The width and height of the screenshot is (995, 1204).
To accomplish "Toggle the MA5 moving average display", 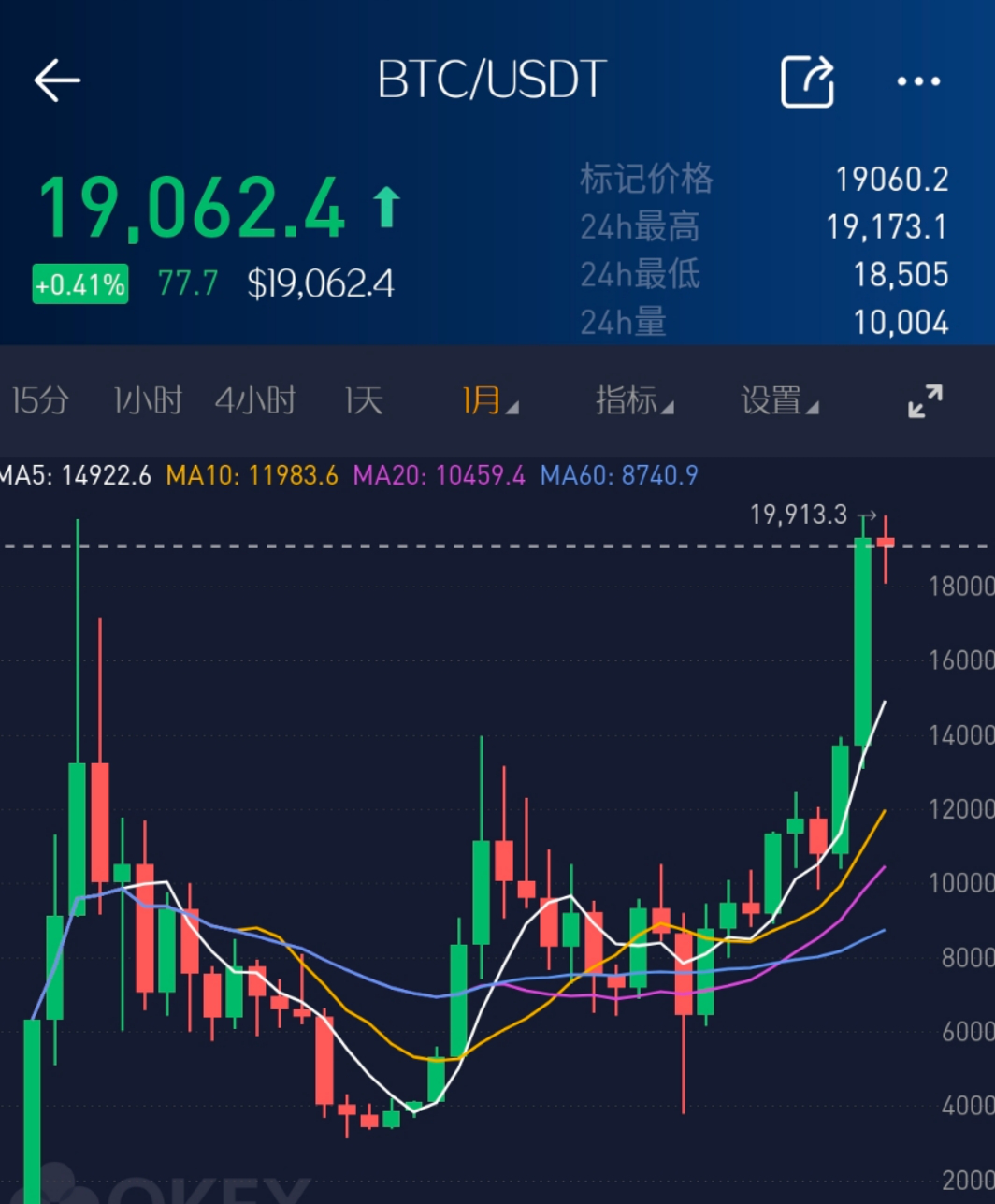I will tap(75, 476).
